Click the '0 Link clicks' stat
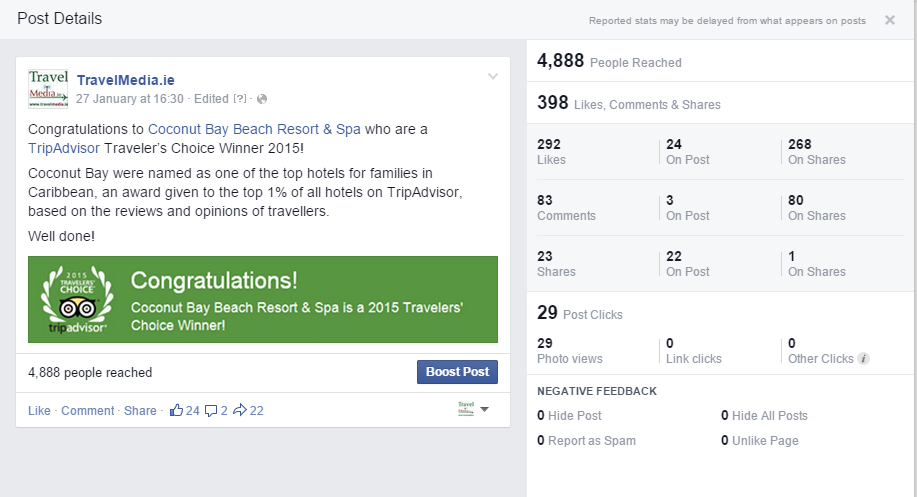 point(694,351)
